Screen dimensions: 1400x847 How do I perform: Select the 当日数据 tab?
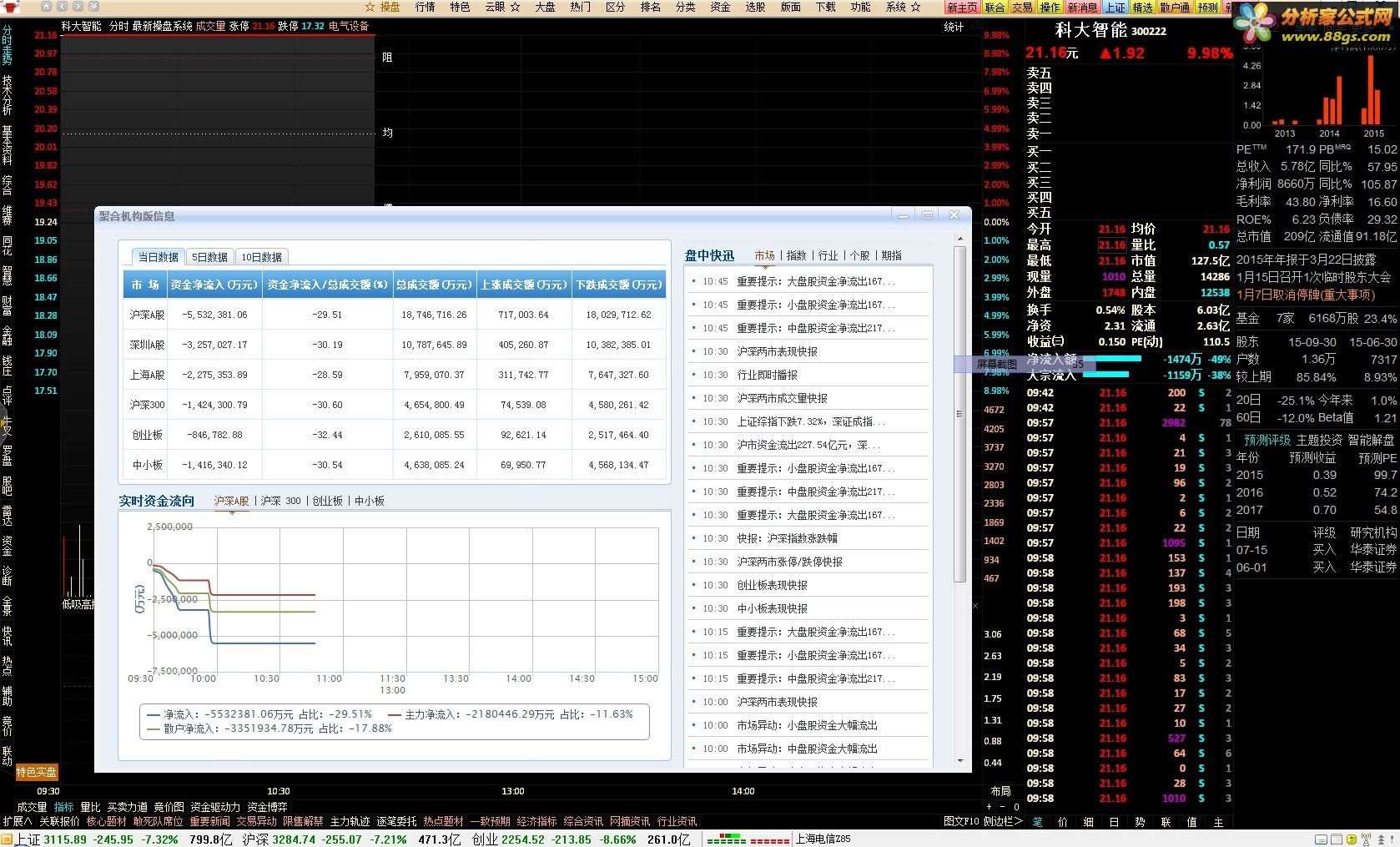[x=159, y=257]
